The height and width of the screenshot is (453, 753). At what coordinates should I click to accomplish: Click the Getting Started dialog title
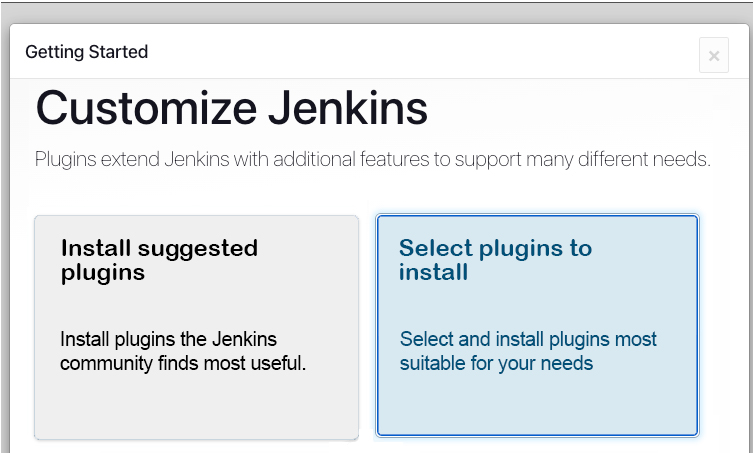86,52
